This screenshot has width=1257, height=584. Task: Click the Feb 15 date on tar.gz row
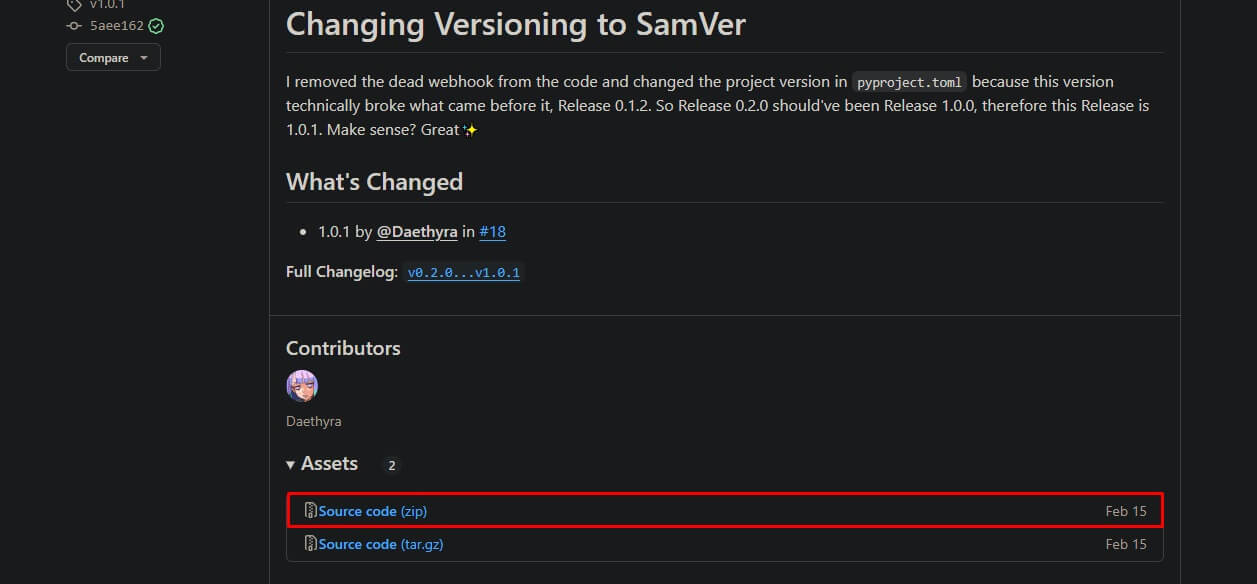point(1126,544)
